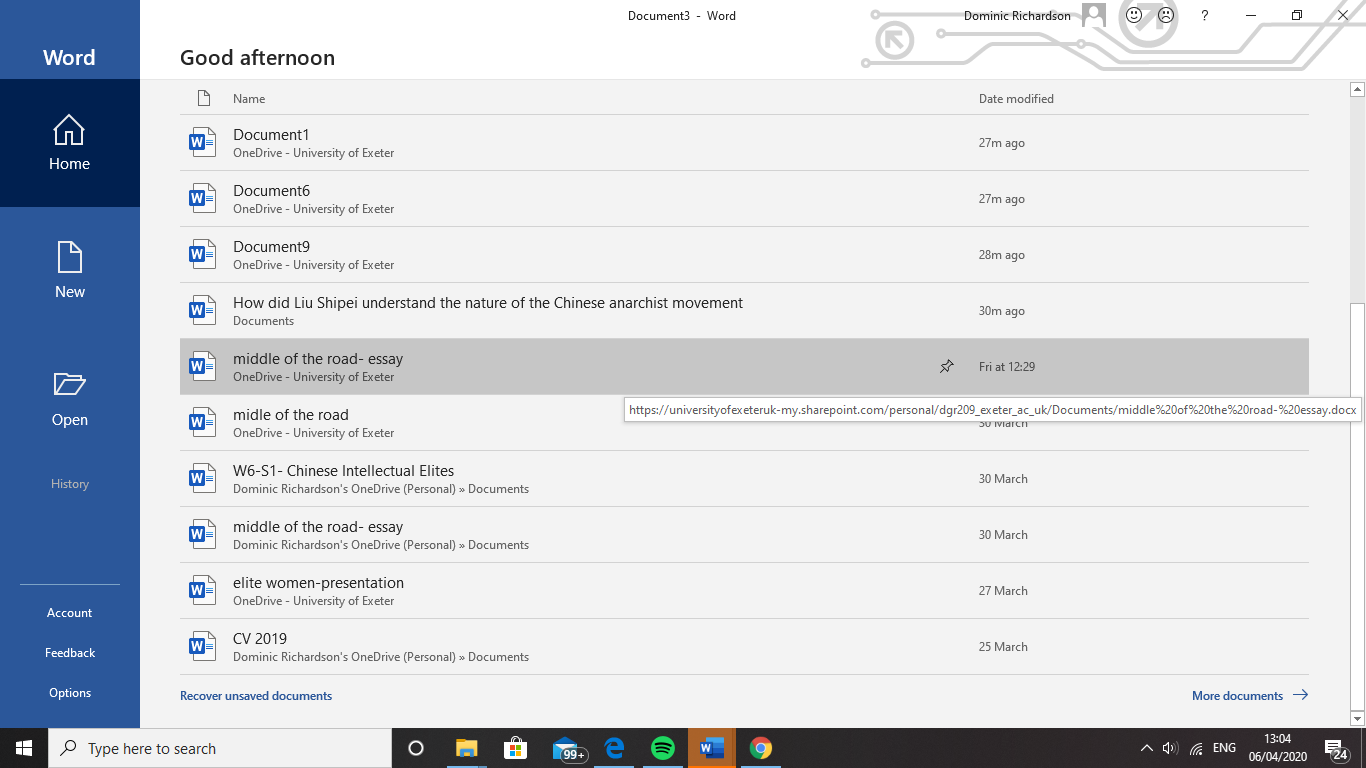The image size is (1366, 768).
Task: Open the CV 2019 document
Action: [x=744, y=647]
